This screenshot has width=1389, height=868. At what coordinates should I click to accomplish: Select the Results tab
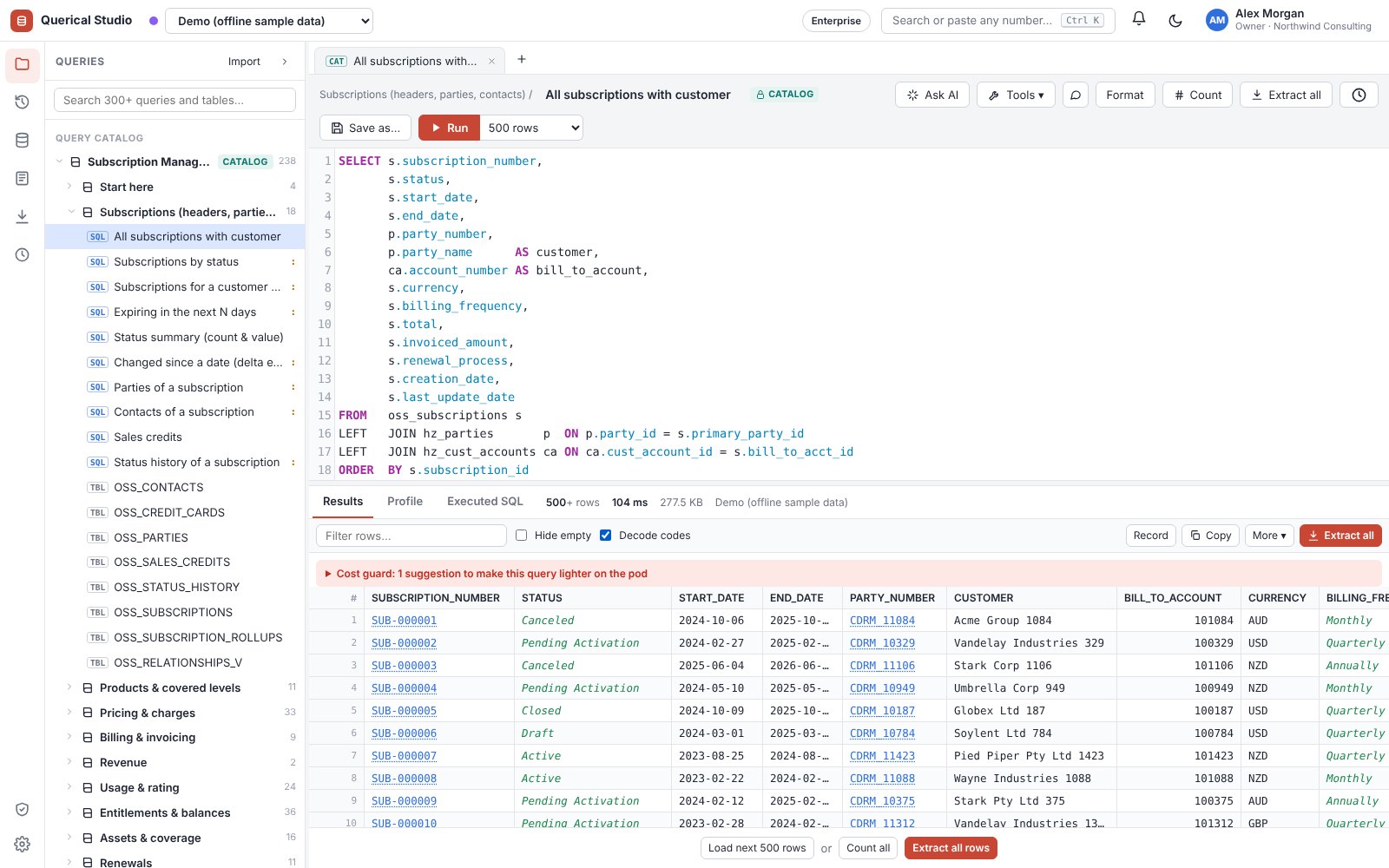pyautogui.click(x=343, y=502)
